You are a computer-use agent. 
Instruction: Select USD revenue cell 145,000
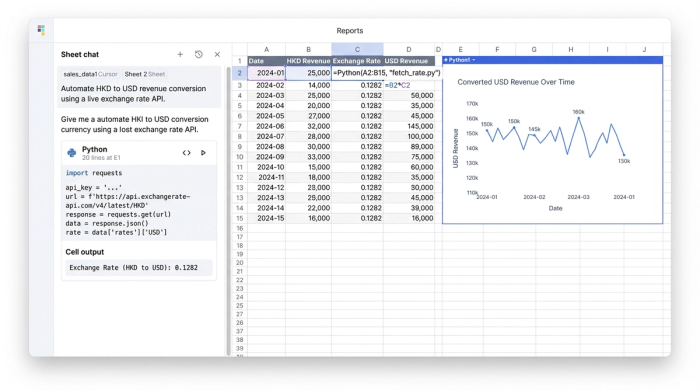(x=408, y=126)
